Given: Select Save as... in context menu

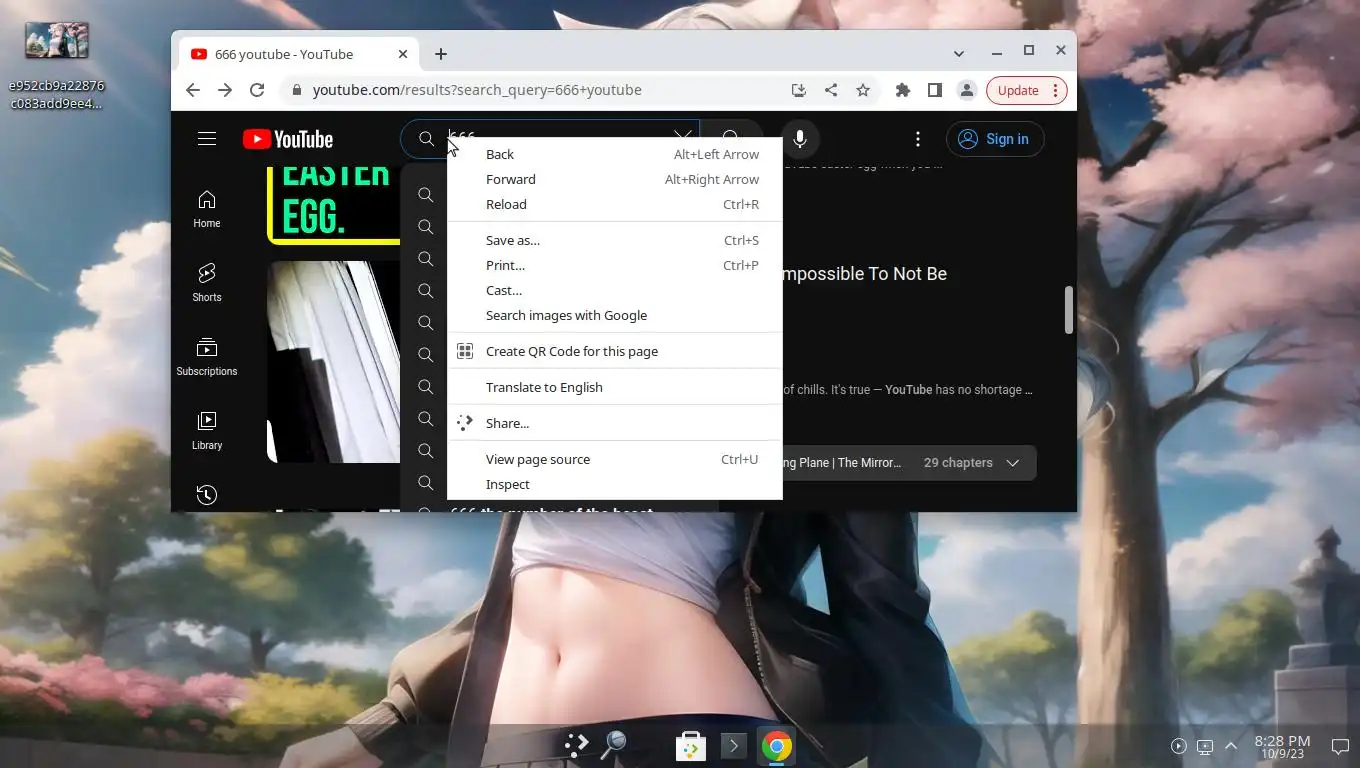Looking at the screenshot, I should (x=614, y=240).
